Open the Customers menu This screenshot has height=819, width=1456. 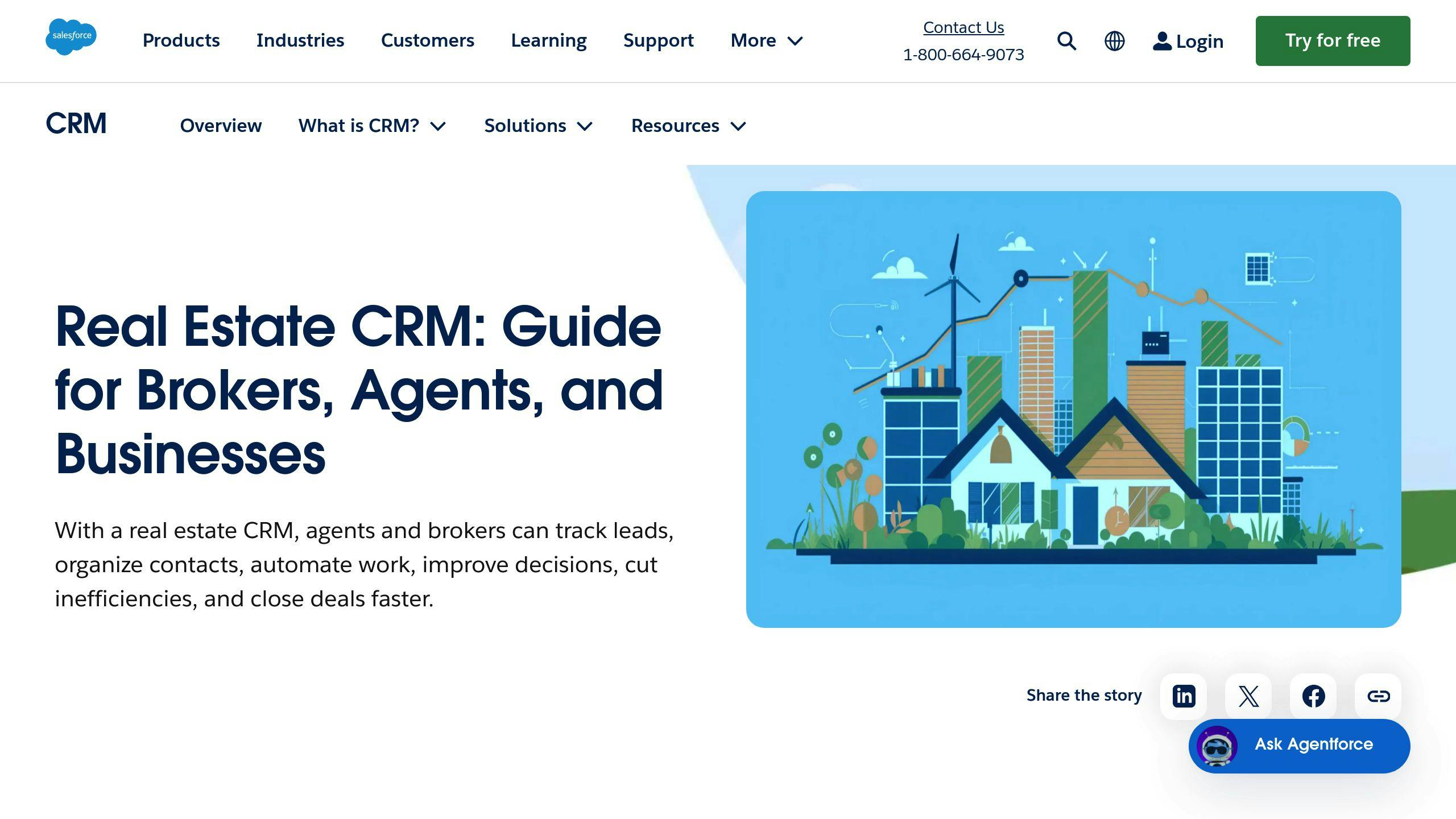(428, 40)
